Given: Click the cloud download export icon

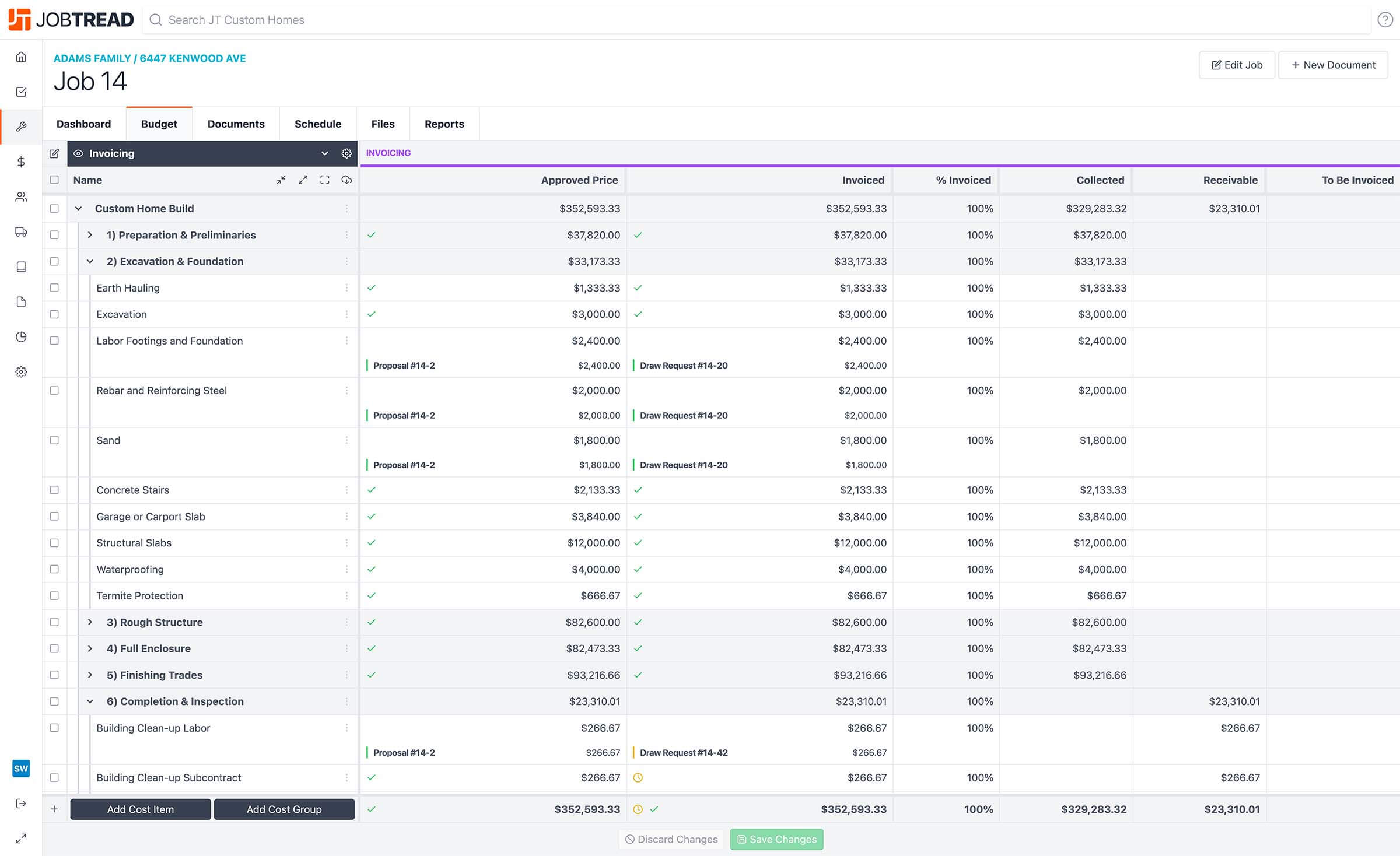Looking at the screenshot, I should tap(346, 180).
